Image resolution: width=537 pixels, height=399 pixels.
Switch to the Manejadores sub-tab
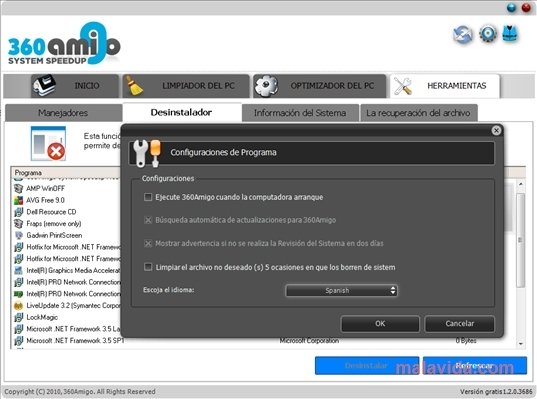pyautogui.click(x=63, y=113)
